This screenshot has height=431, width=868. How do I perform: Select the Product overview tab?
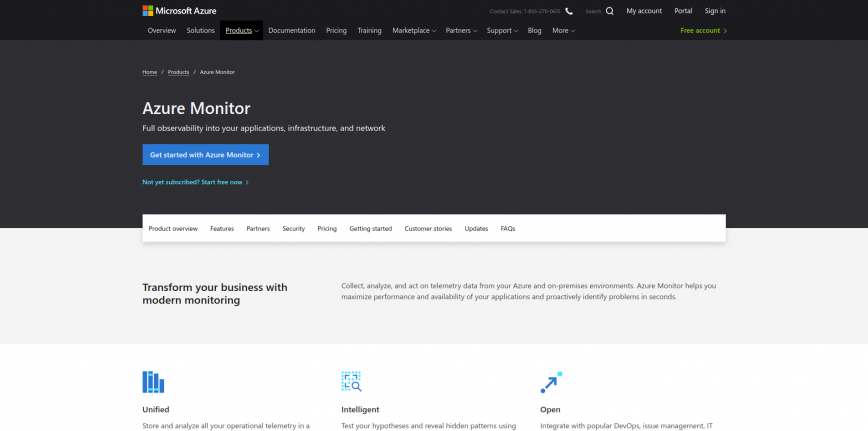pyautogui.click(x=173, y=229)
